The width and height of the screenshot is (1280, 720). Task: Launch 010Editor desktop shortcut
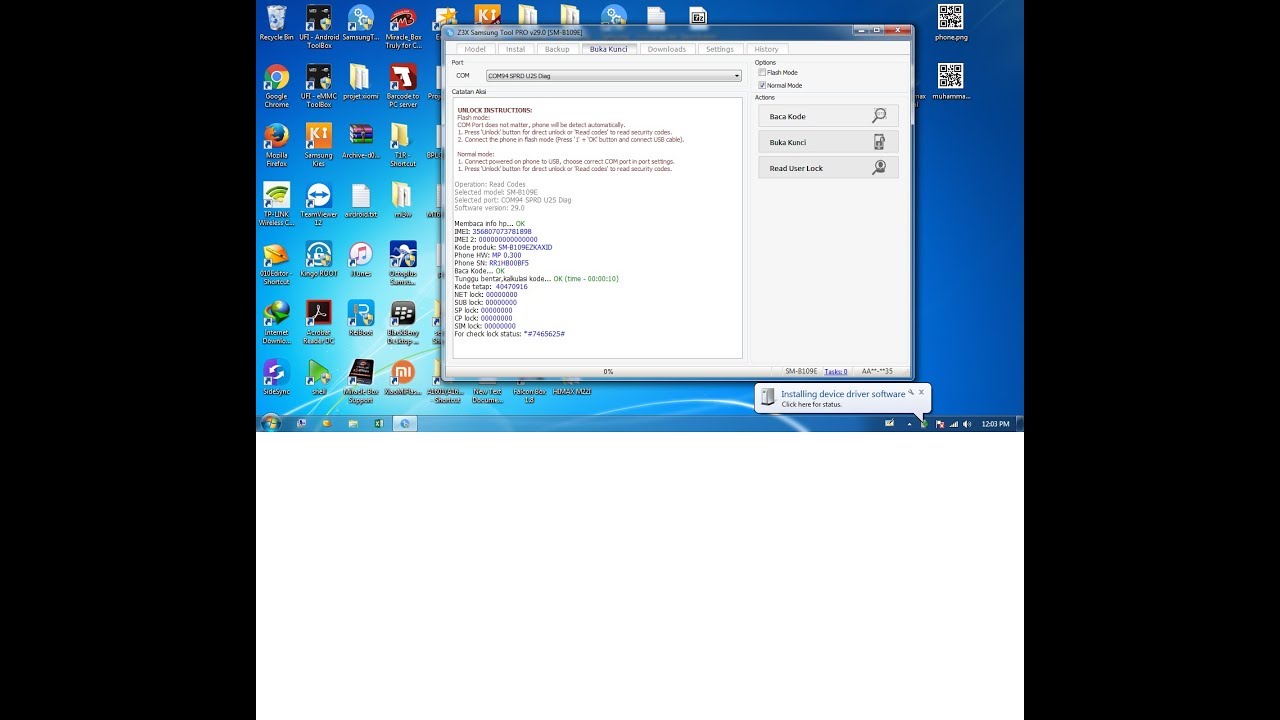pos(276,263)
